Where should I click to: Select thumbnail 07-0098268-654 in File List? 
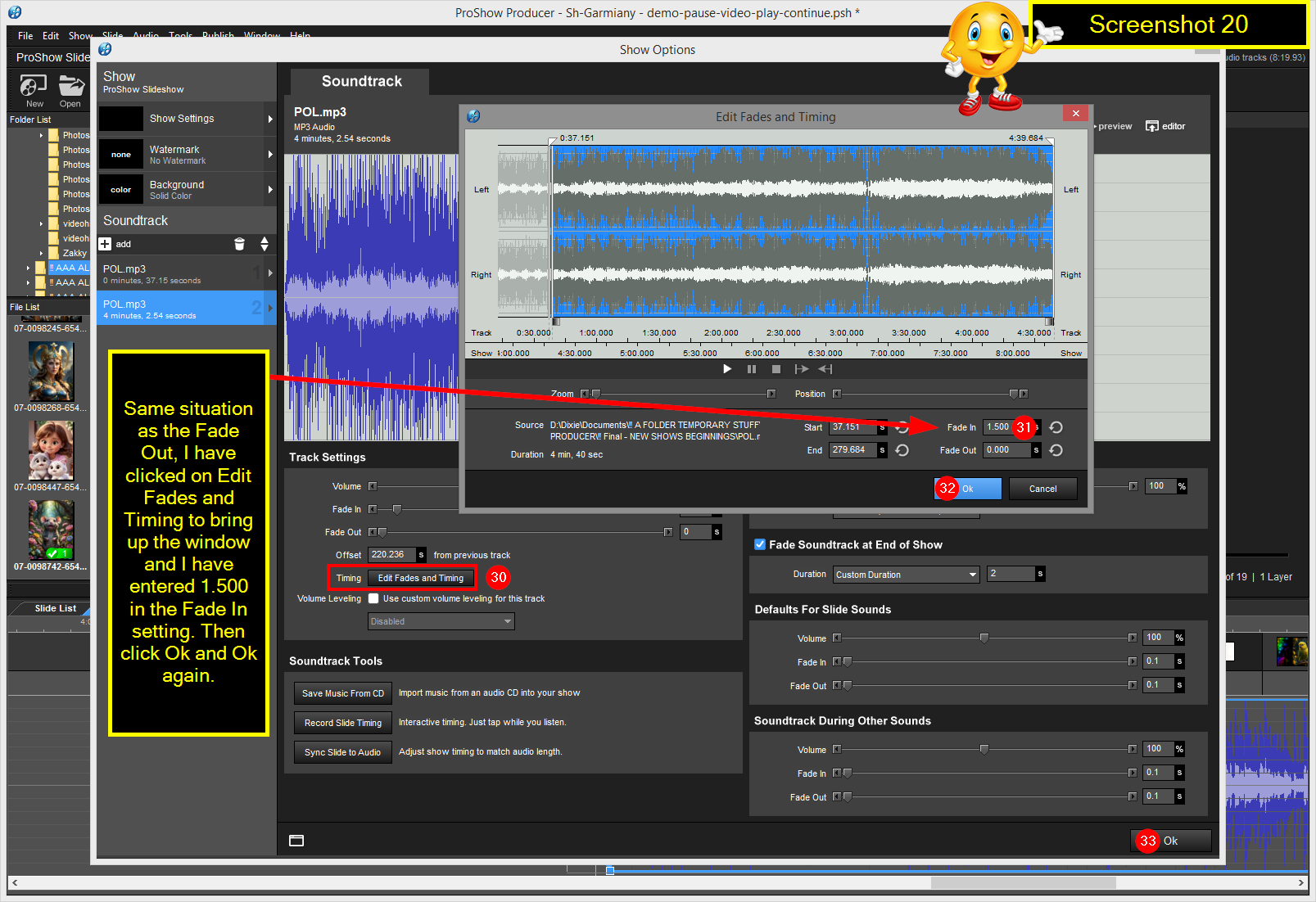[x=51, y=372]
